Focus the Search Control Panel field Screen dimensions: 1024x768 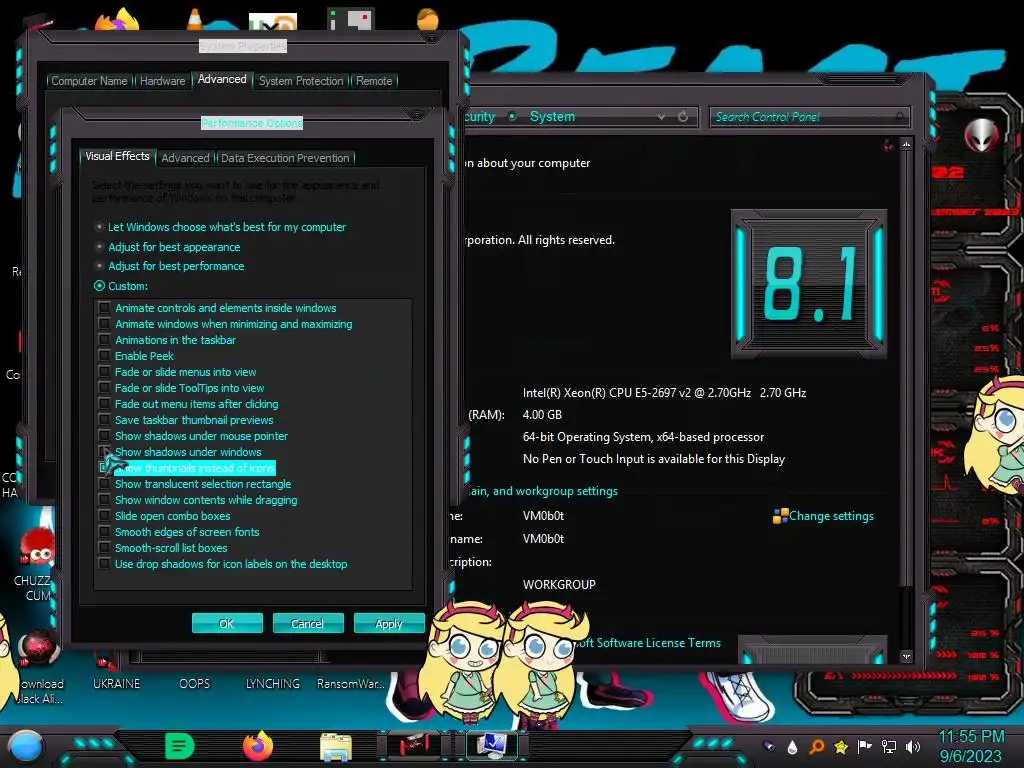pyautogui.click(x=808, y=117)
